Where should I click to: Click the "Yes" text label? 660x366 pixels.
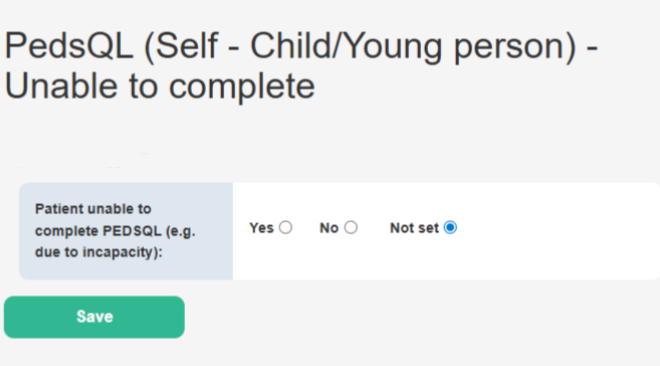click(x=261, y=228)
